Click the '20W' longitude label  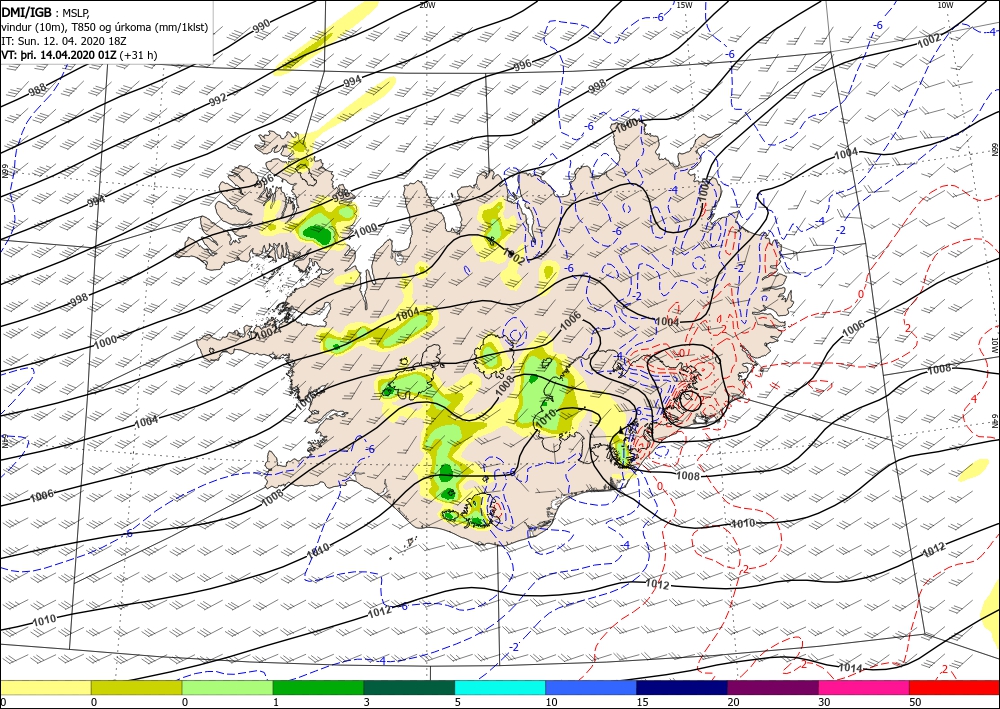pyautogui.click(x=427, y=5)
